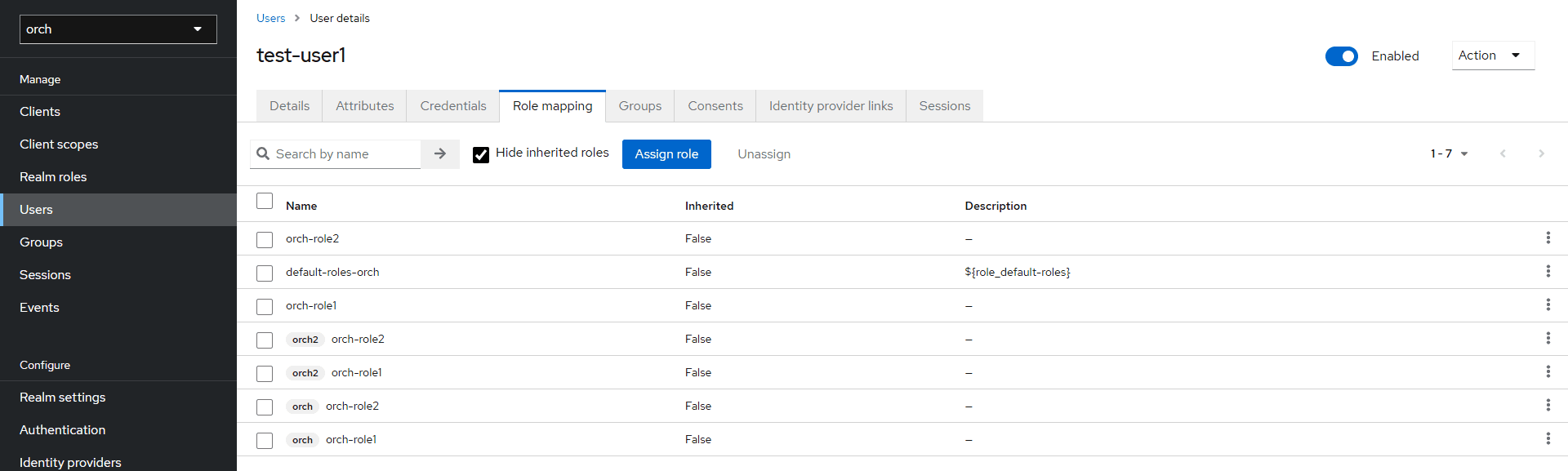Open kebab menu for the top orch-role2 row
The height and width of the screenshot is (471, 1568).
[x=1548, y=238]
